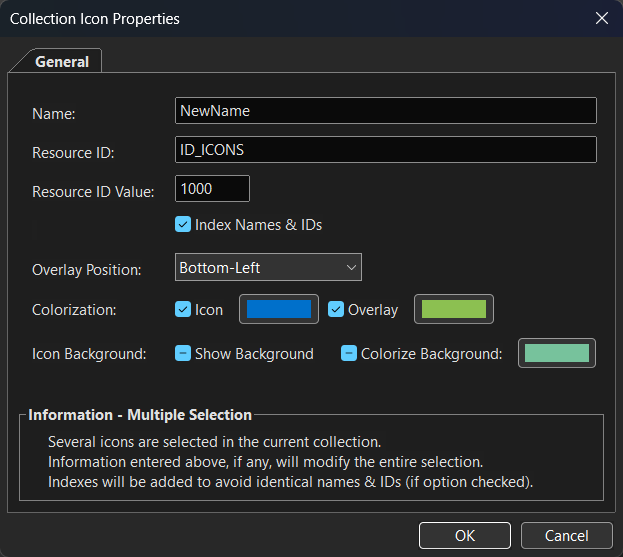Click 'Information entered above' text line
The image size is (623, 557).
tap(265, 462)
